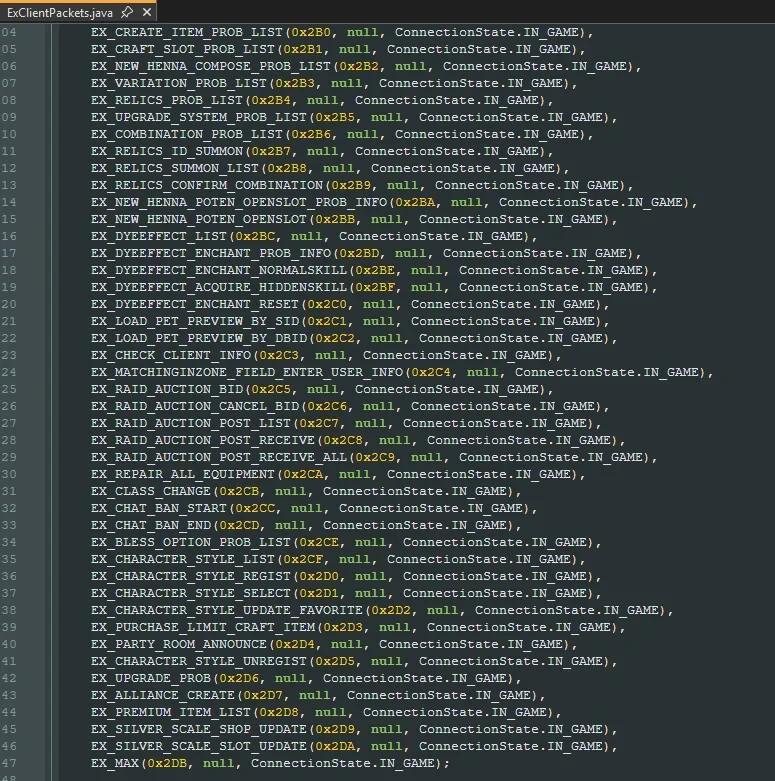
Task: Close the ExClientPackets.java tab
Action: (x=146, y=12)
